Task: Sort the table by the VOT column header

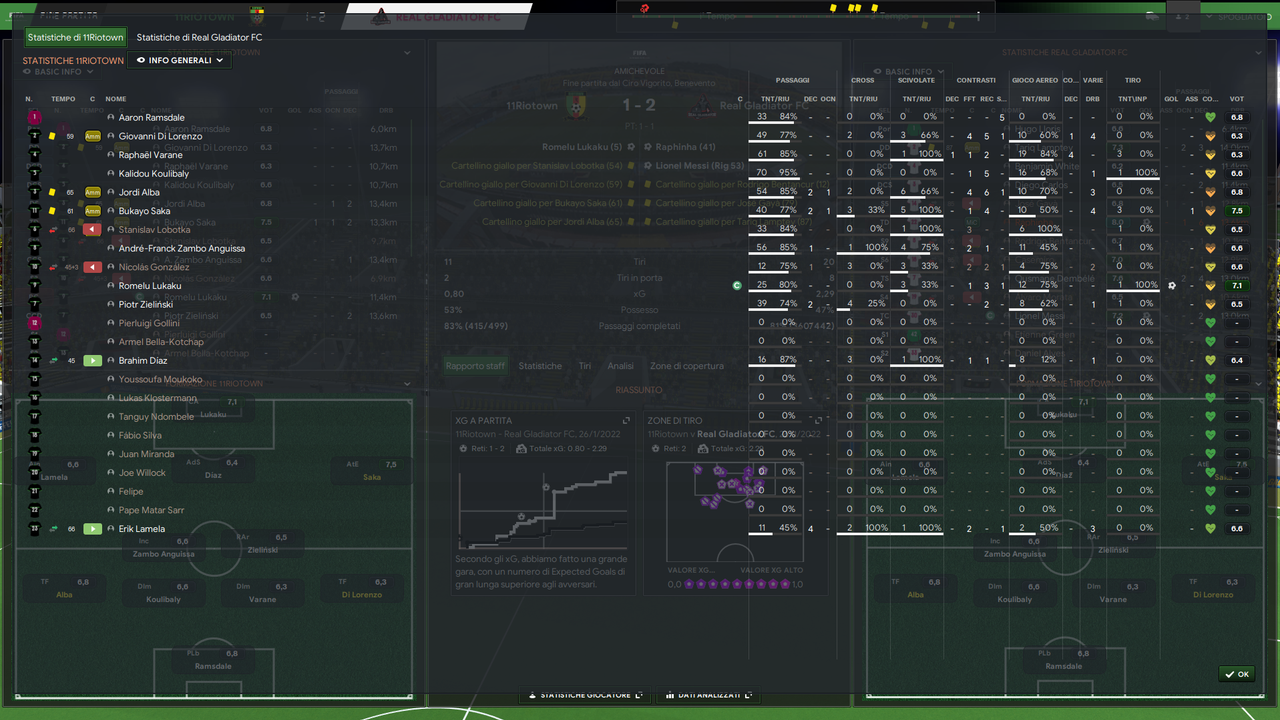Action: [1237, 99]
